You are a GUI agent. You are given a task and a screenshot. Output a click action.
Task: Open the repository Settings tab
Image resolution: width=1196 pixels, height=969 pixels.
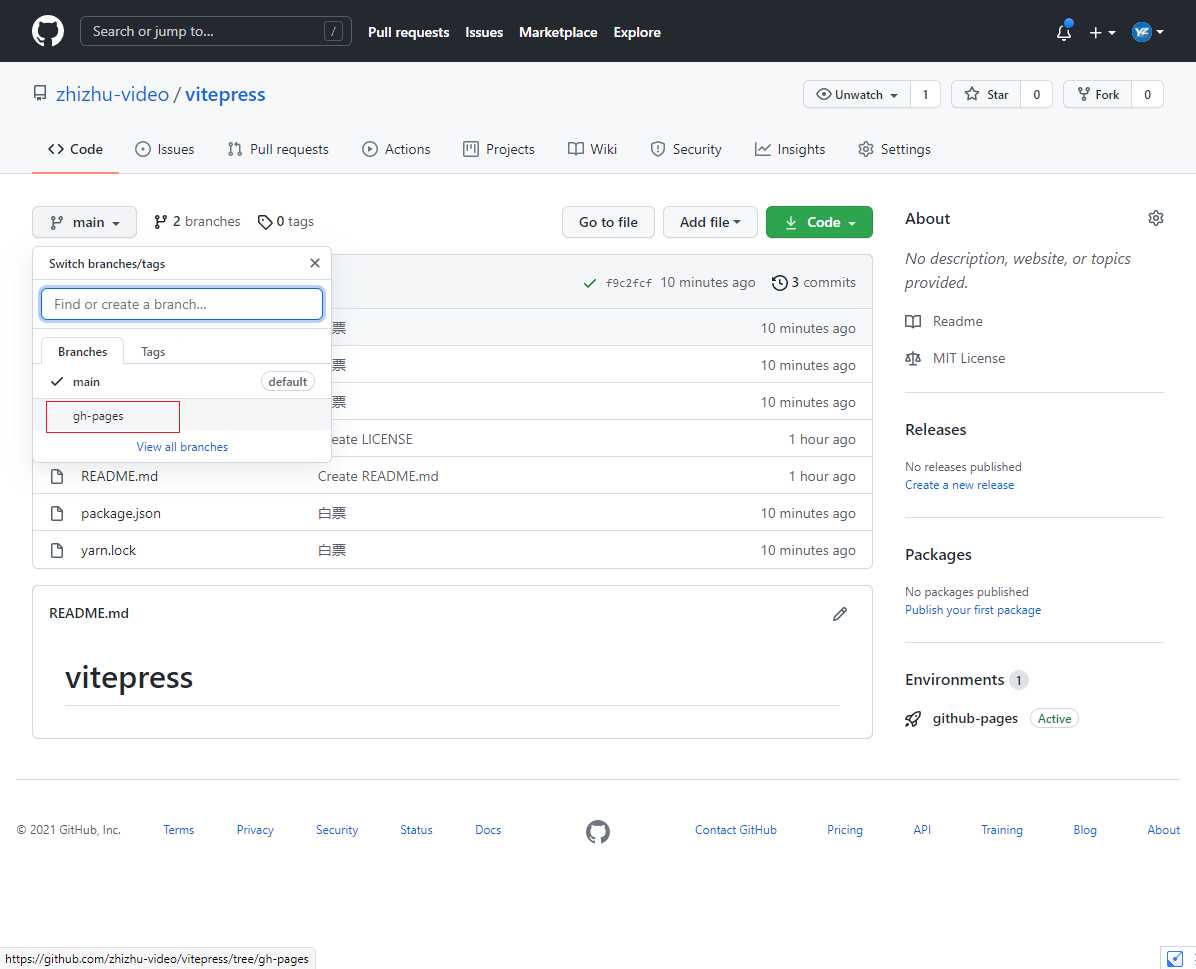(895, 150)
